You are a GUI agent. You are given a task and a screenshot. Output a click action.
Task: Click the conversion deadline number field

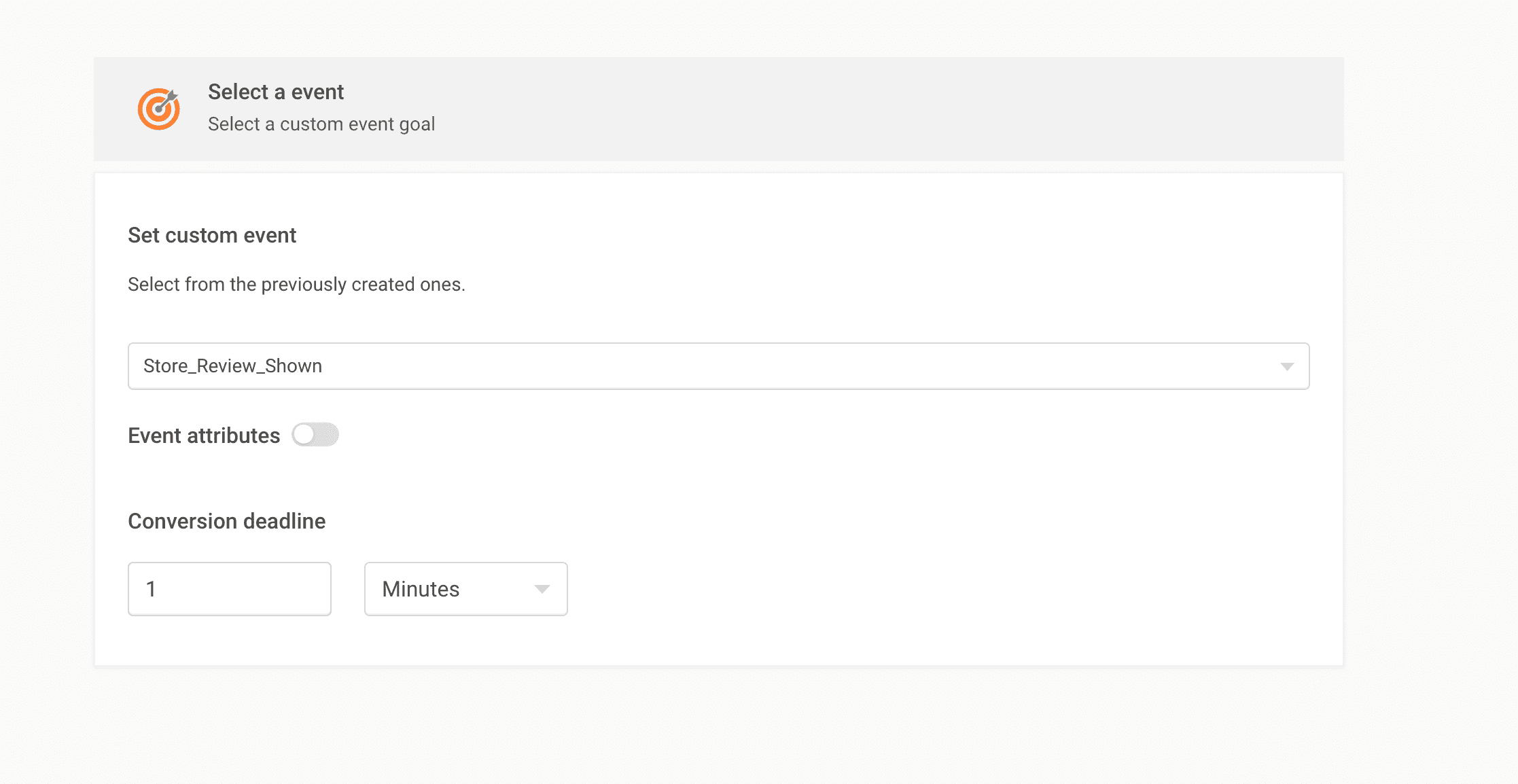(230, 589)
